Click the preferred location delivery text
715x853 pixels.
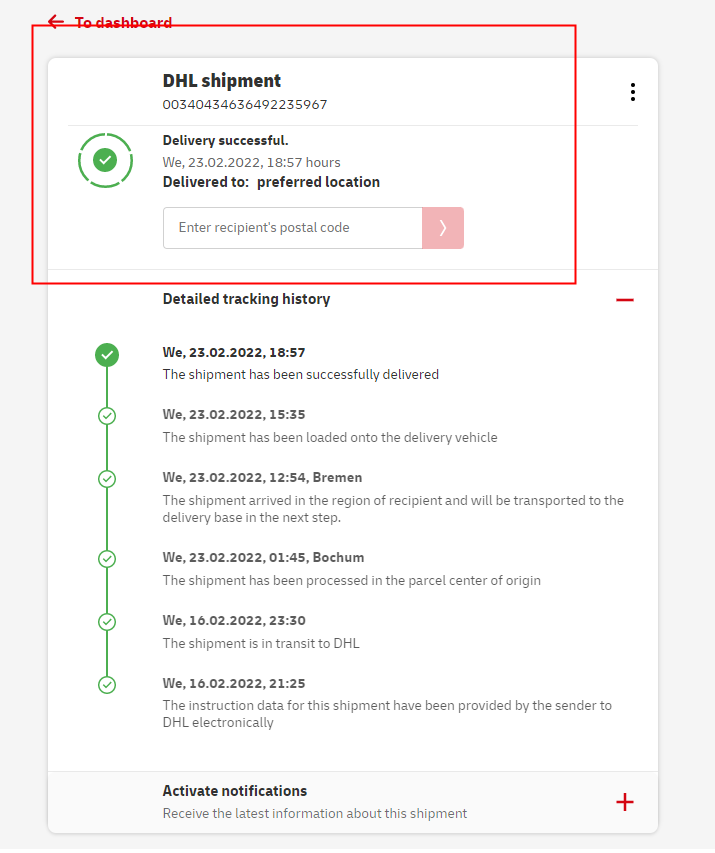(318, 182)
